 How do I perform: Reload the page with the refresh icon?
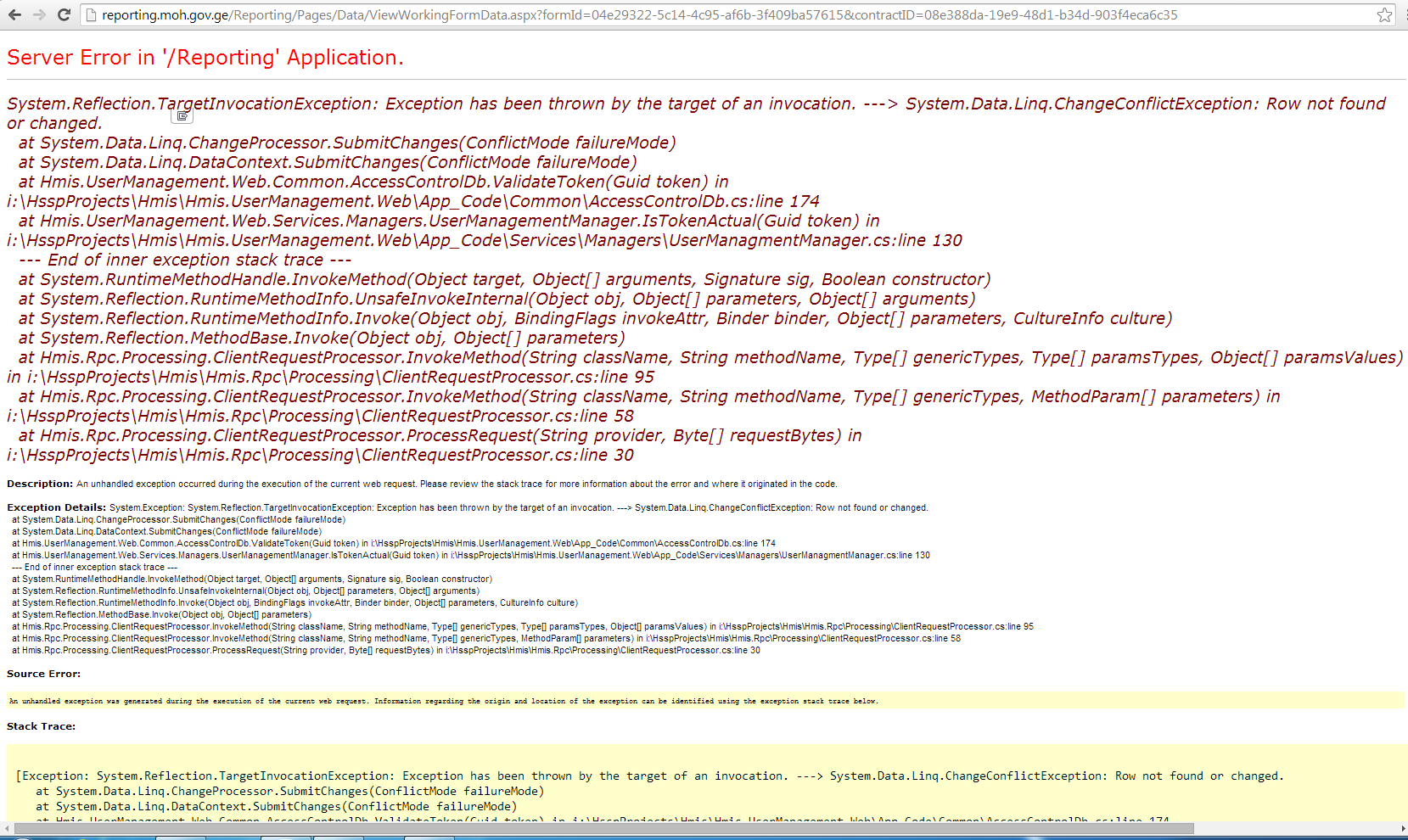click(64, 14)
